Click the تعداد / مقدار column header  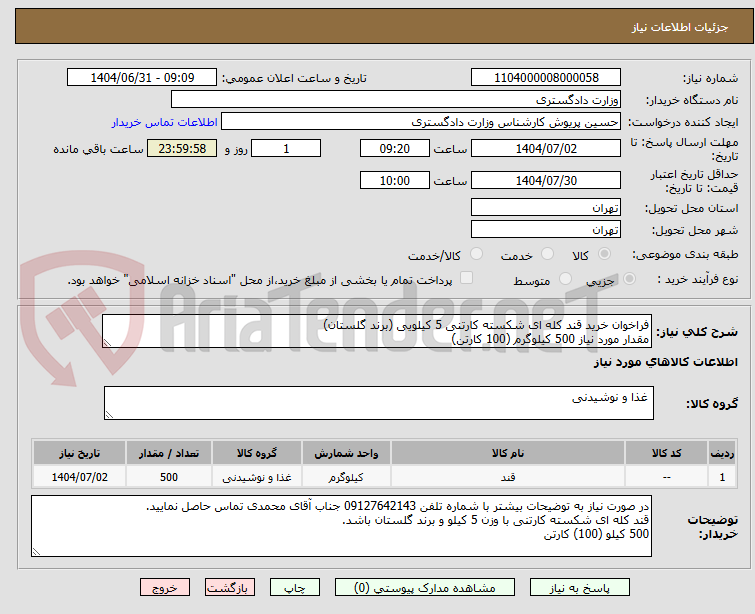tap(169, 453)
